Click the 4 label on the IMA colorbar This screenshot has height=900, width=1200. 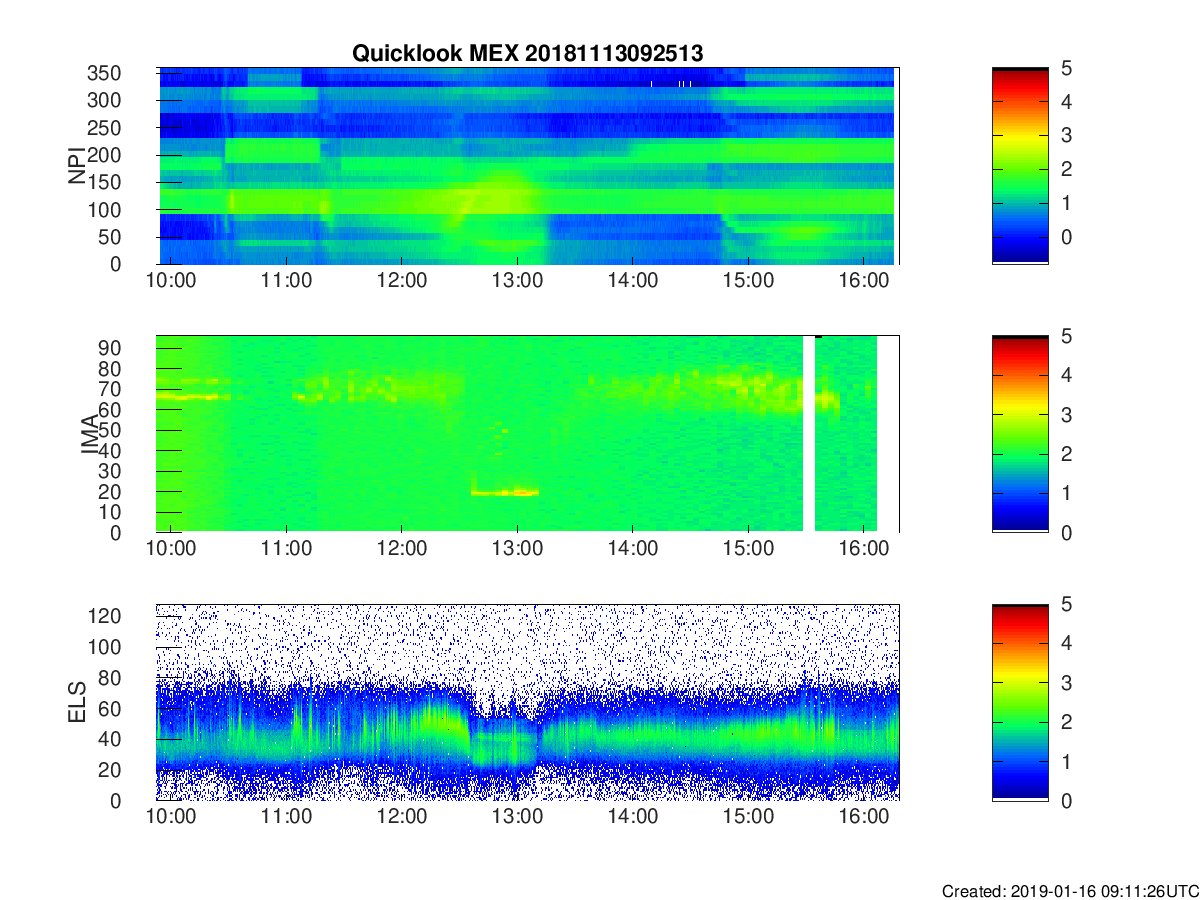tap(1065, 376)
